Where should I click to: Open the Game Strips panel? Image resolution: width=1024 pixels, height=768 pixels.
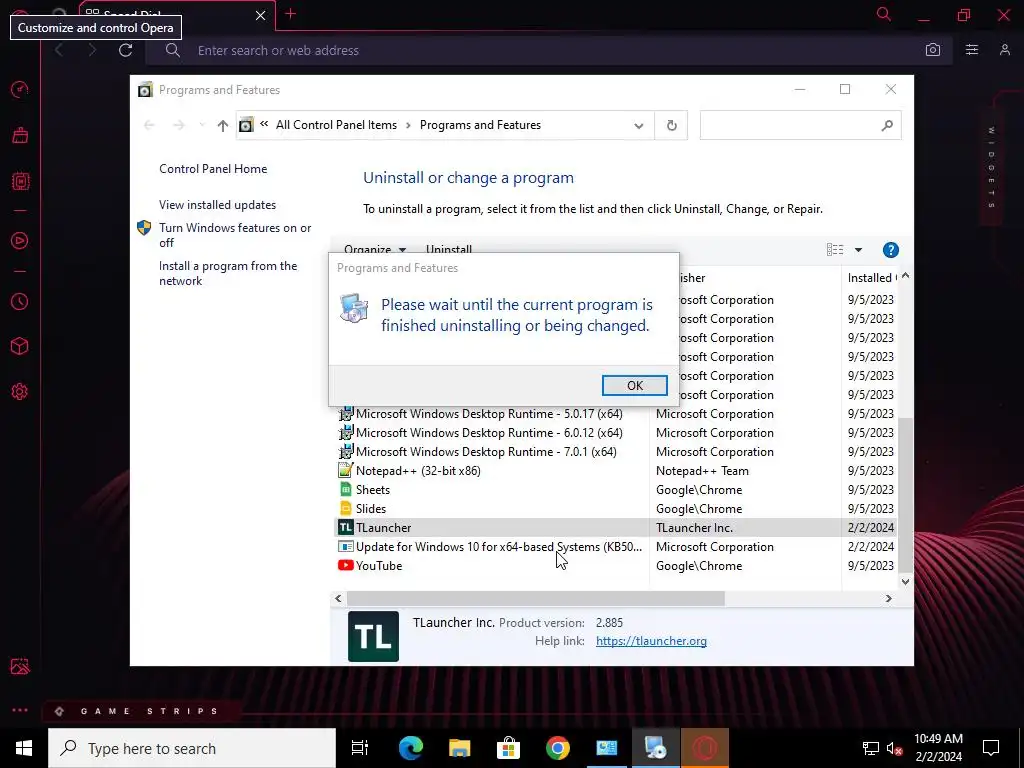(x=142, y=711)
